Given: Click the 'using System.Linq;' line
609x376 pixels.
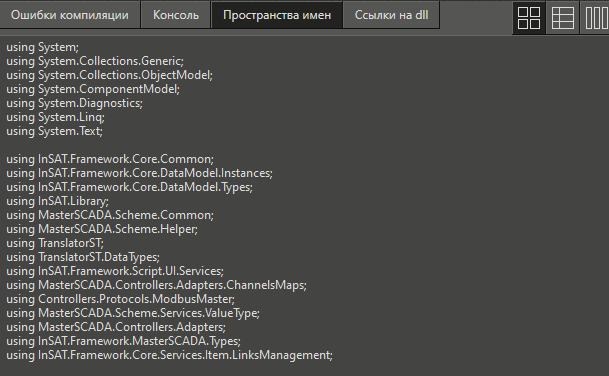Looking at the screenshot, I should coord(55,117).
